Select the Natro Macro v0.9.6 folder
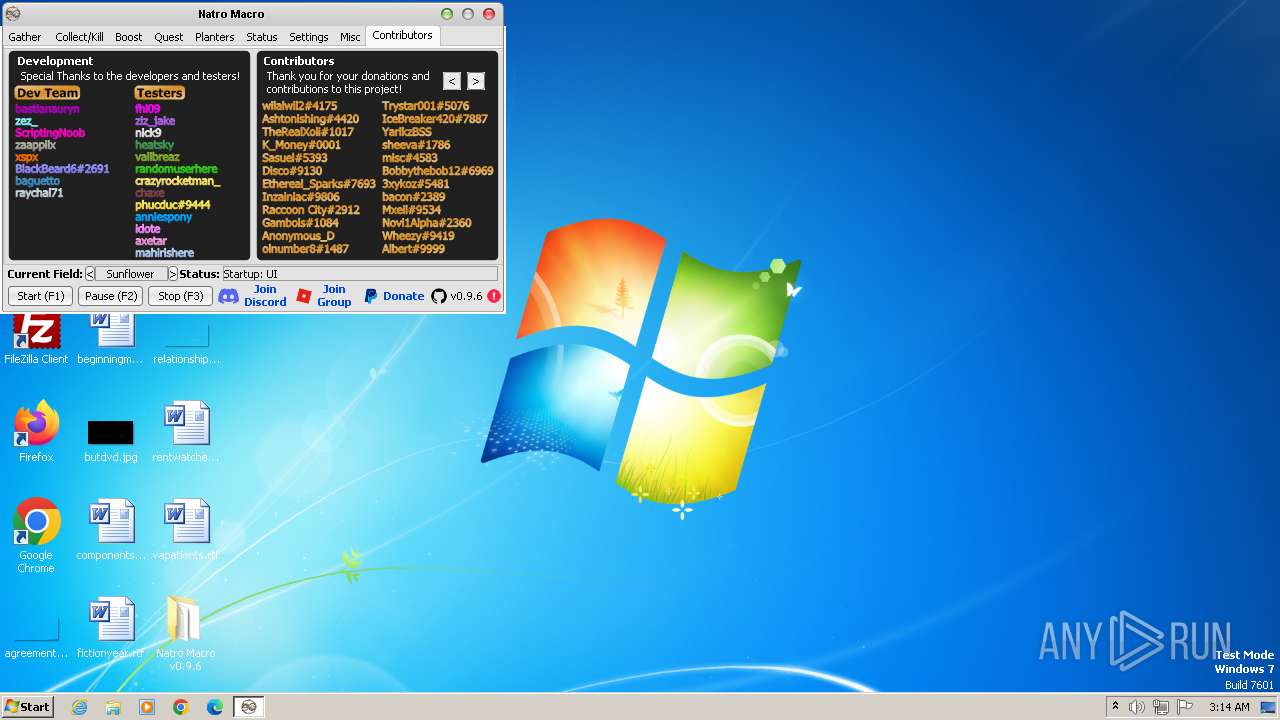The image size is (1280, 720). coord(186,634)
